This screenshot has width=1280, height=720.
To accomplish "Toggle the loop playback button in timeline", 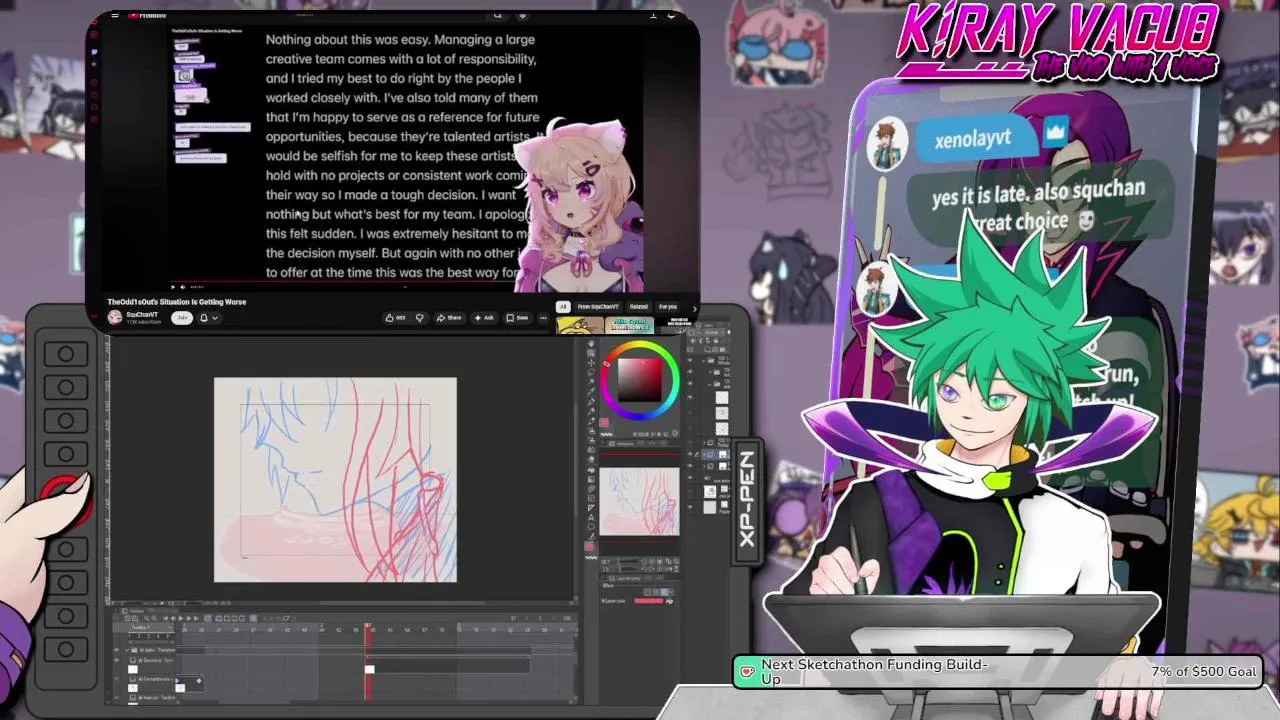I will point(208,618).
